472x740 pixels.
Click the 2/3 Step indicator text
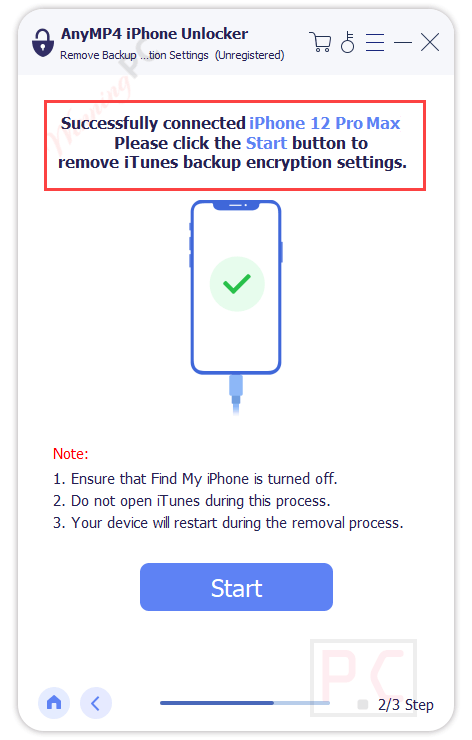point(405,705)
